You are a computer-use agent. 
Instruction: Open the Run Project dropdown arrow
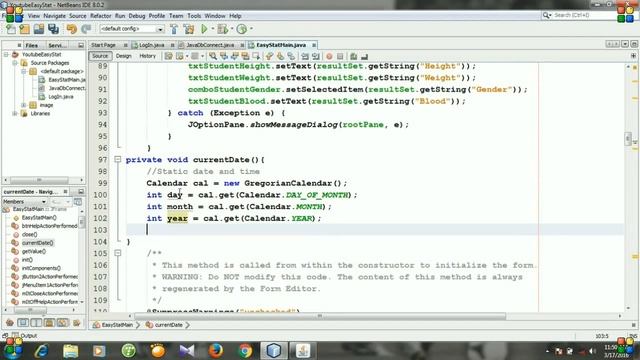[212, 29]
